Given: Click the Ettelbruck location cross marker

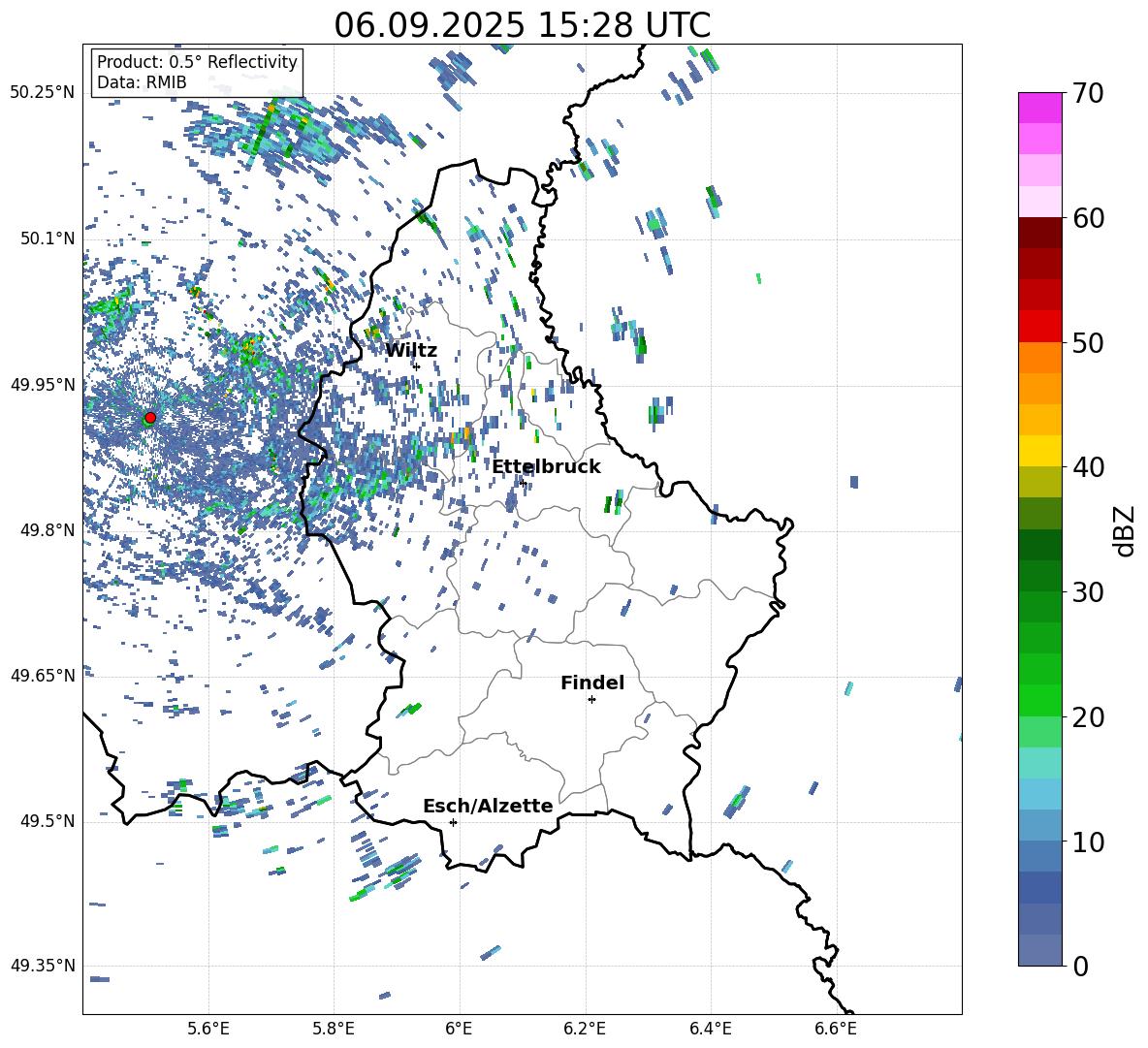Looking at the screenshot, I should (x=523, y=483).
